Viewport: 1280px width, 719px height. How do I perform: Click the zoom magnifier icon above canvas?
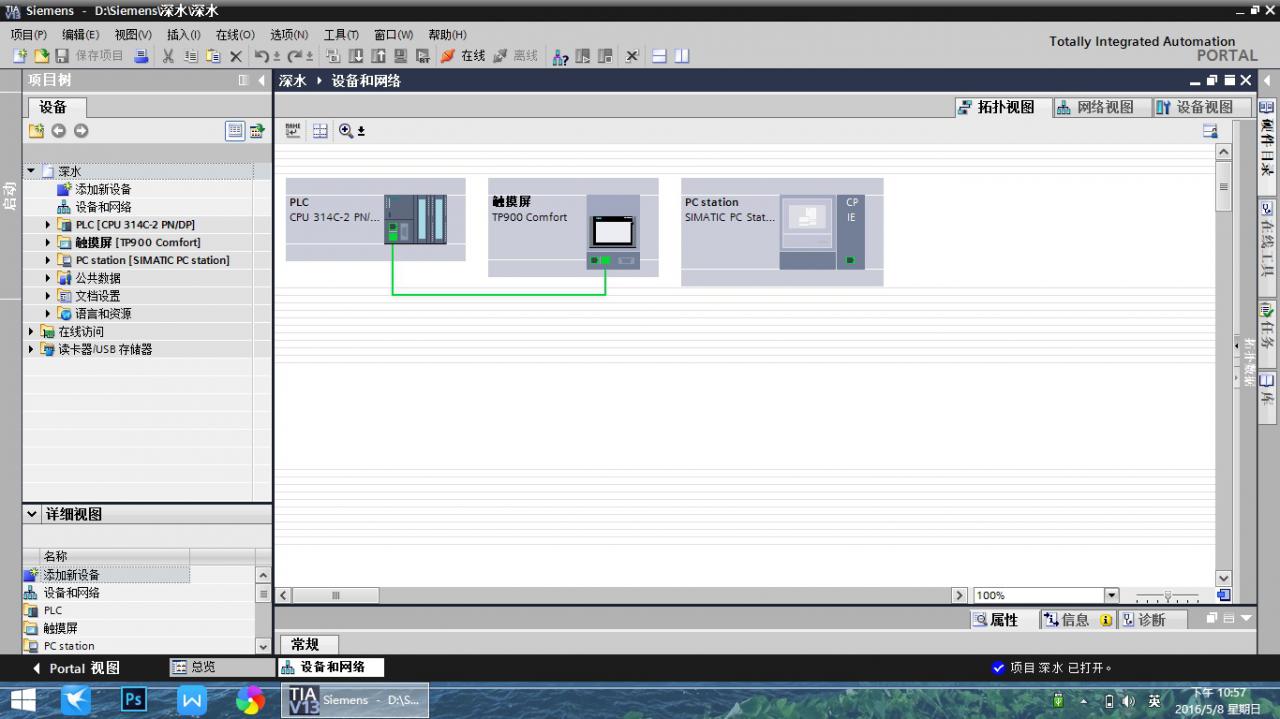point(346,131)
